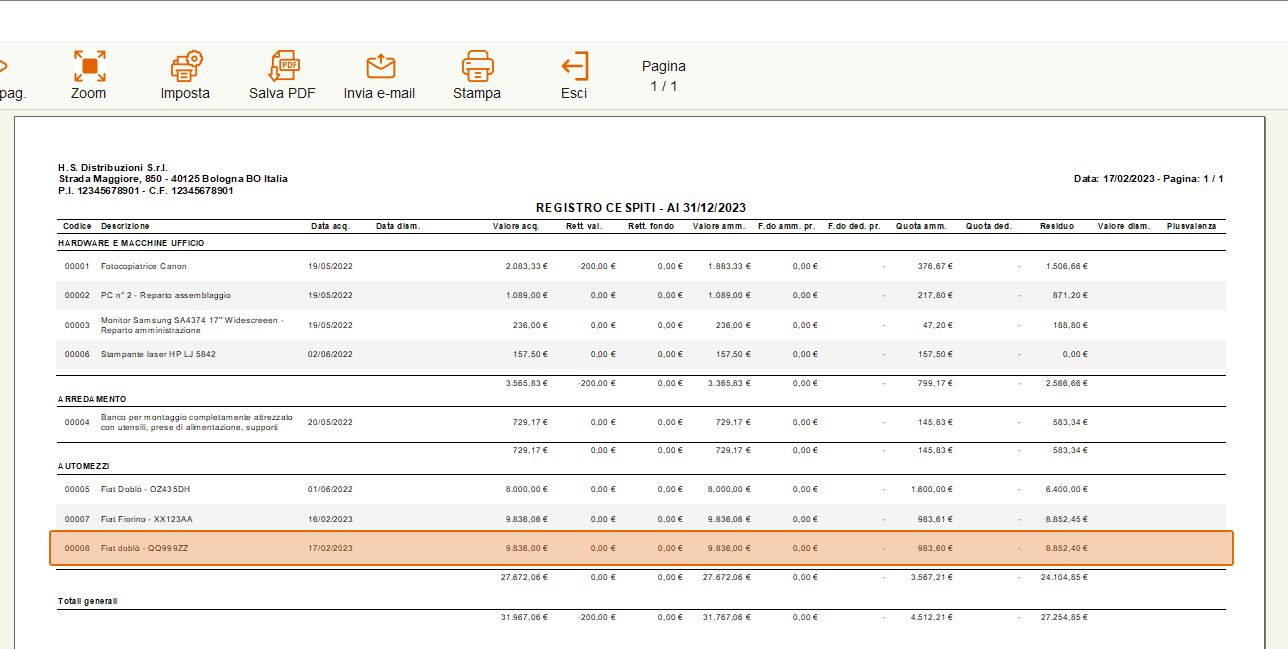
Task: Select the address line Strada Maggiore, 850
Action: tap(173, 179)
